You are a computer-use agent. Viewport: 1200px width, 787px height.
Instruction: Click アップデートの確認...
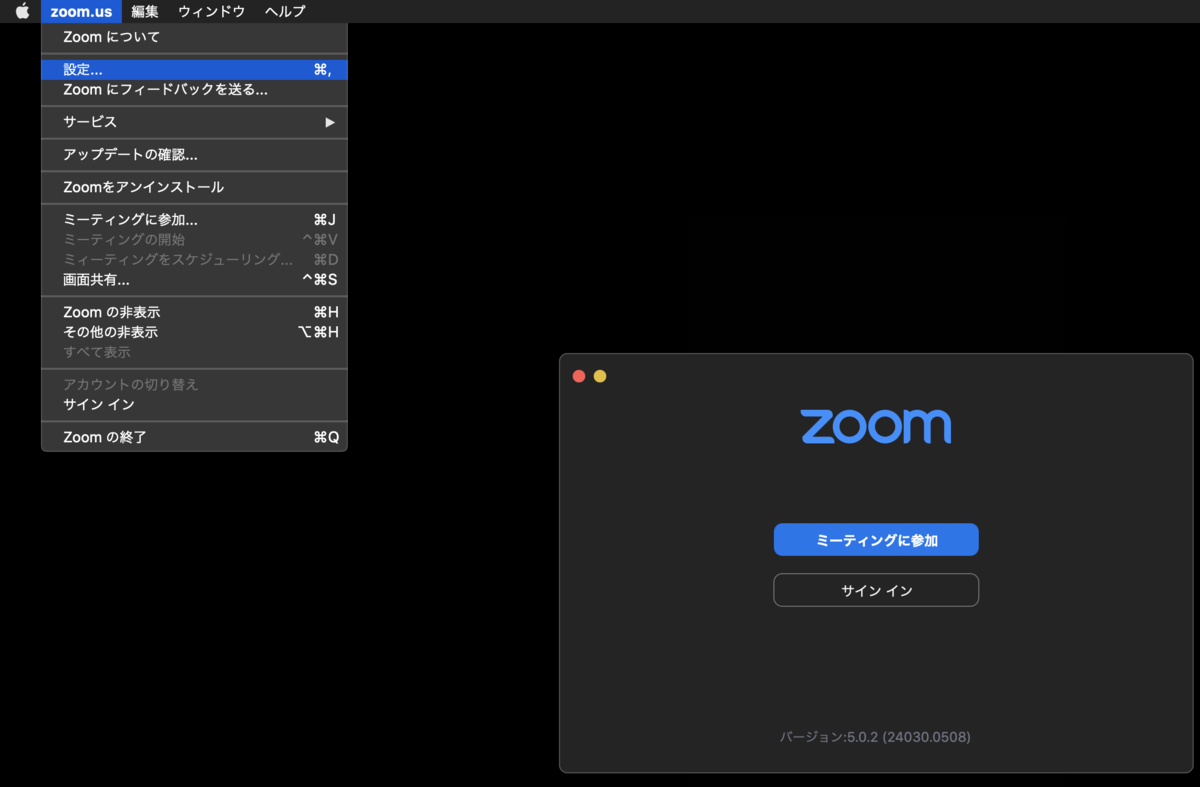point(194,155)
